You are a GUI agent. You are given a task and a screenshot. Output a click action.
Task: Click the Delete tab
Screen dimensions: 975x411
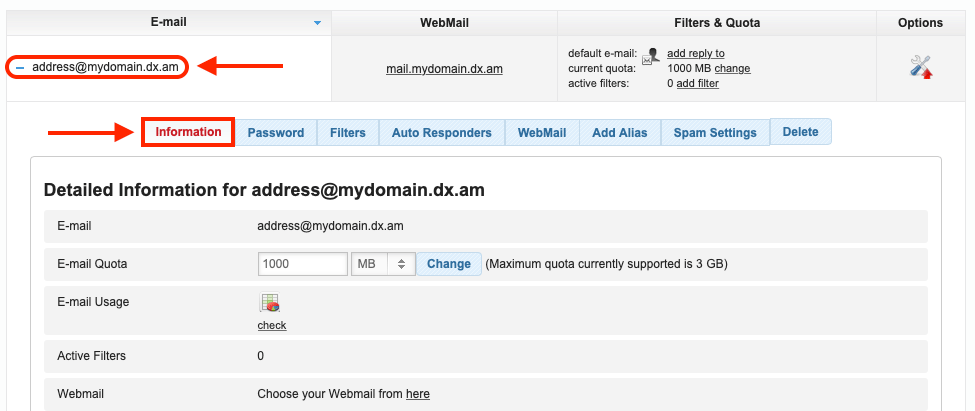[800, 132]
